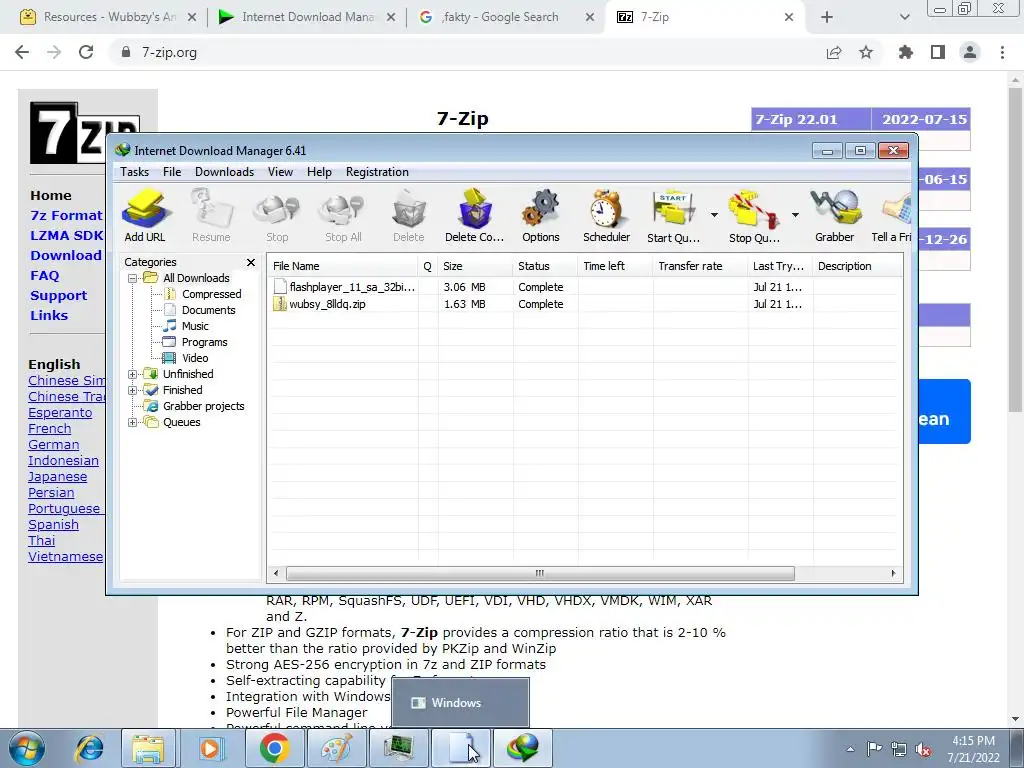Switch to the Internet Download Manager browser tab

click(307, 17)
